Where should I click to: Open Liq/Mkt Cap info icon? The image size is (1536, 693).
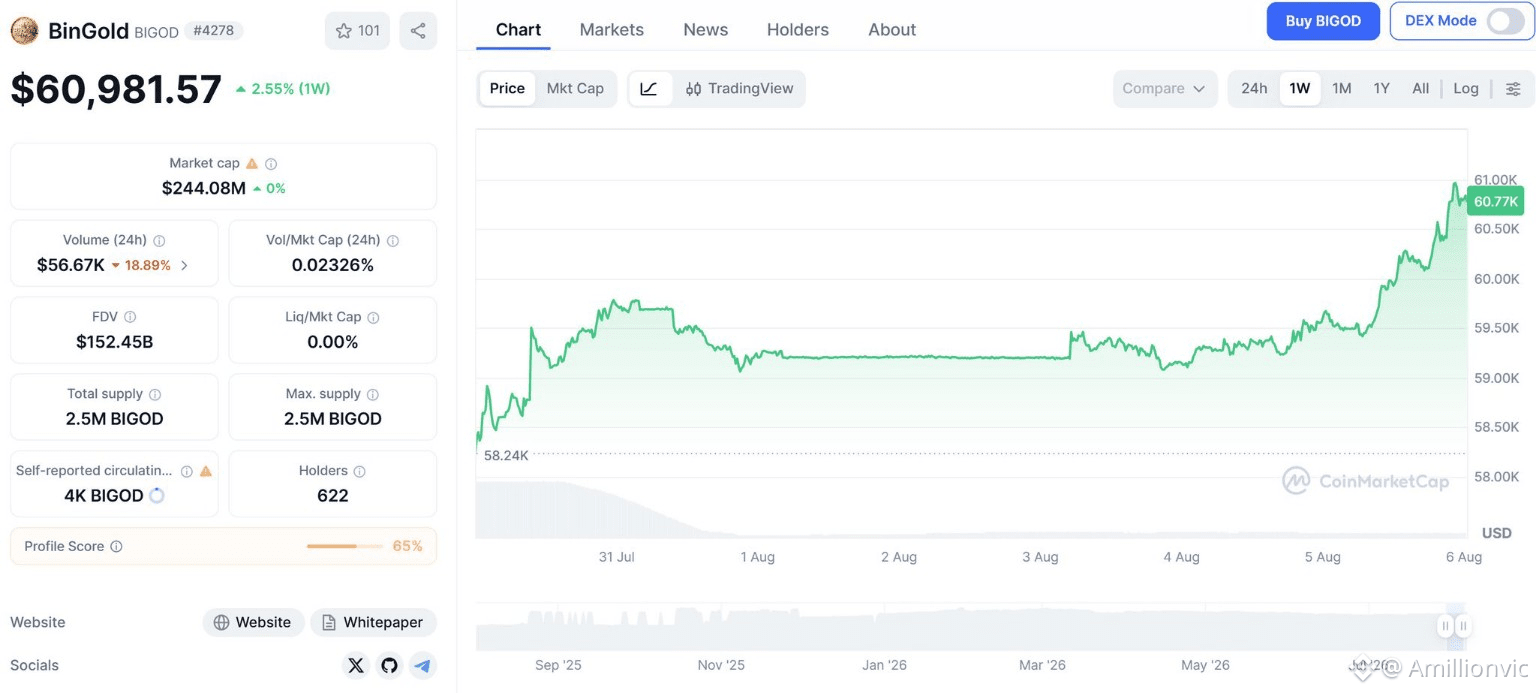click(x=373, y=317)
